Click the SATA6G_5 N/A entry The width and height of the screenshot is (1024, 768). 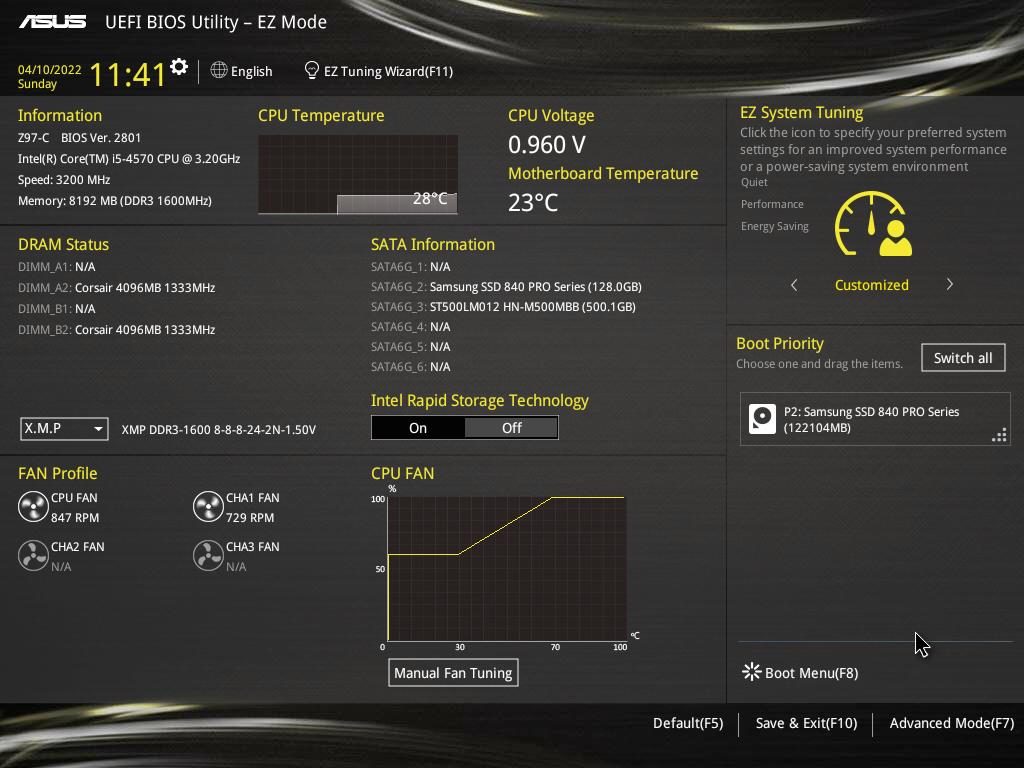point(411,347)
